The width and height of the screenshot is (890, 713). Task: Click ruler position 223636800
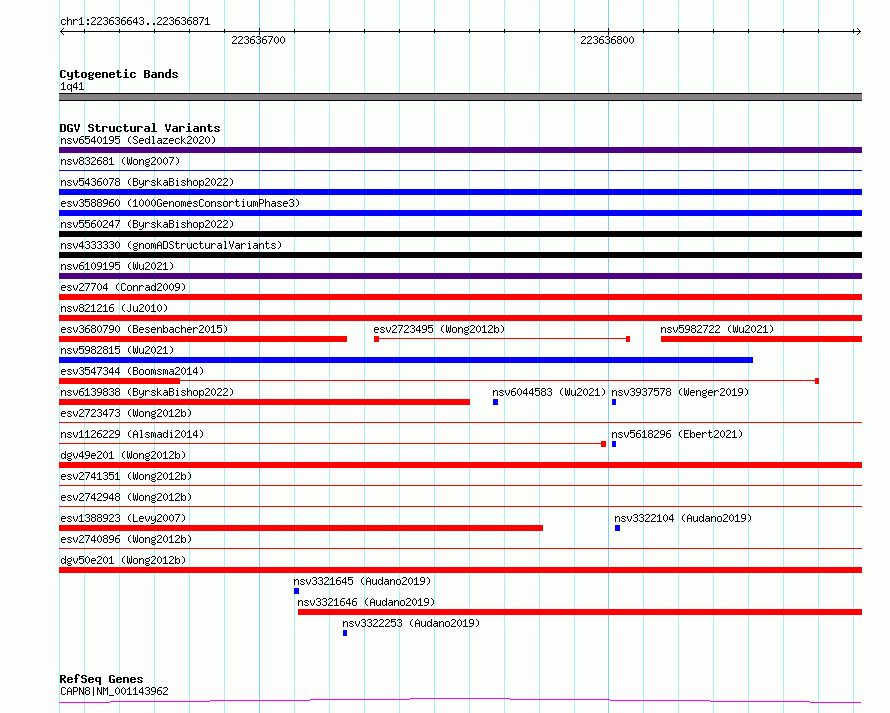607,40
